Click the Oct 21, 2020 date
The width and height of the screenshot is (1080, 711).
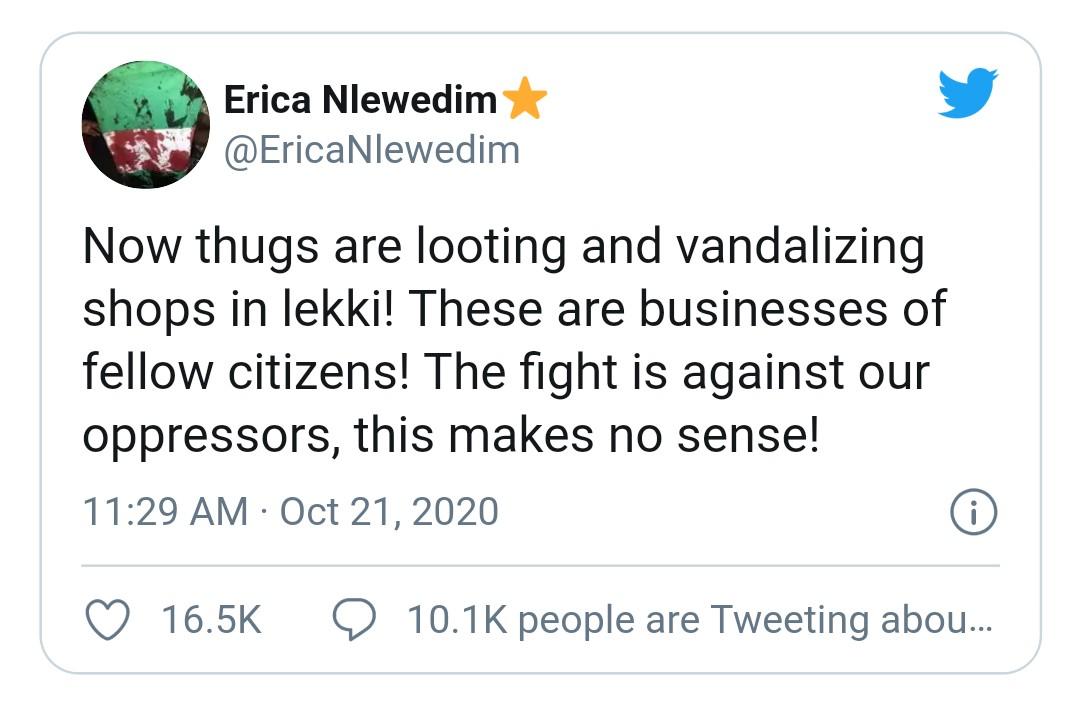pos(389,512)
